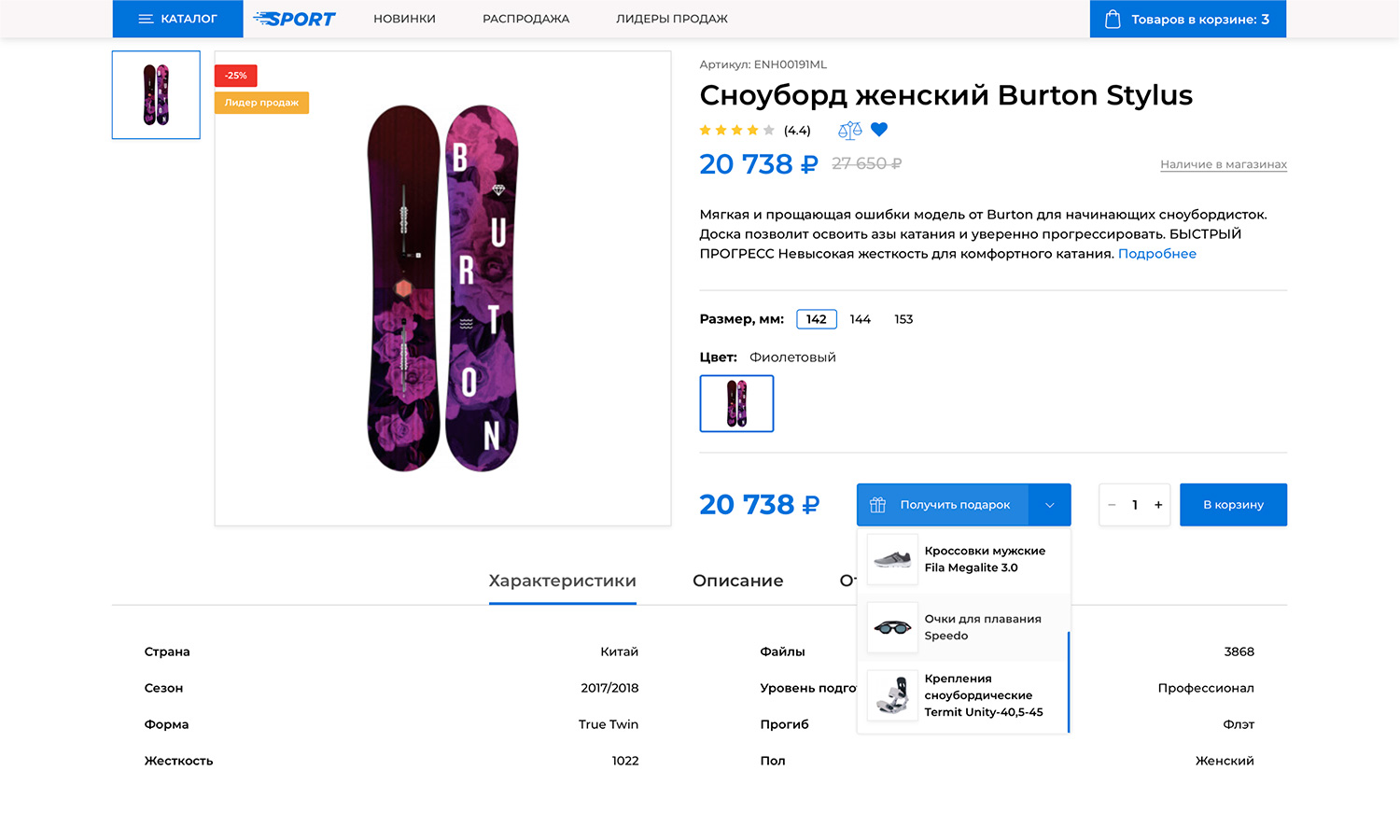The height and width of the screenshot is (840, 1400).
Task: Click the SPORT logo
Action: (294, 19)
